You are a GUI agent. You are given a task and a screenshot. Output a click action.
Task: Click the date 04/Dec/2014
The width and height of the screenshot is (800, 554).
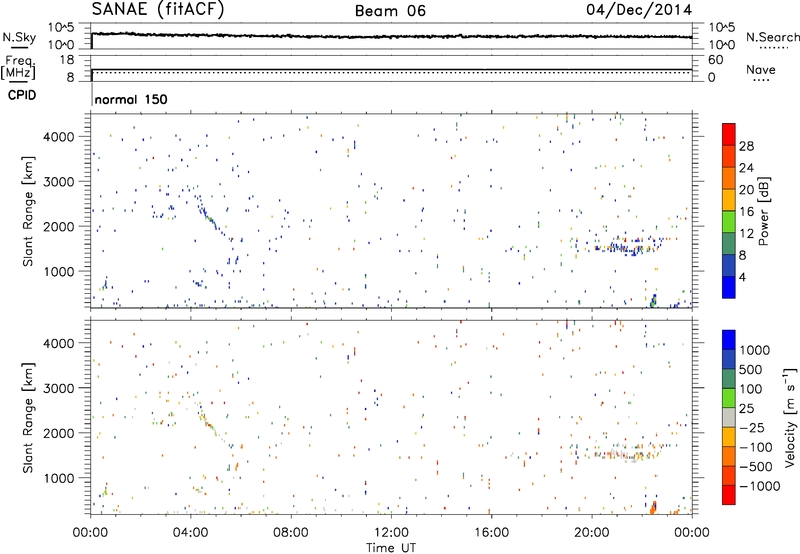[x=639, y=10]
